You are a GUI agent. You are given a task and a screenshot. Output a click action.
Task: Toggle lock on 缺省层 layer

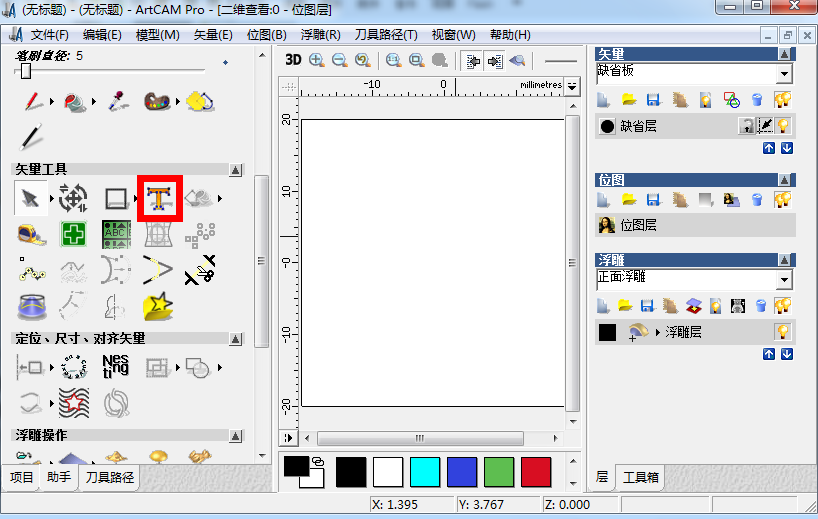tap(747, 126)
